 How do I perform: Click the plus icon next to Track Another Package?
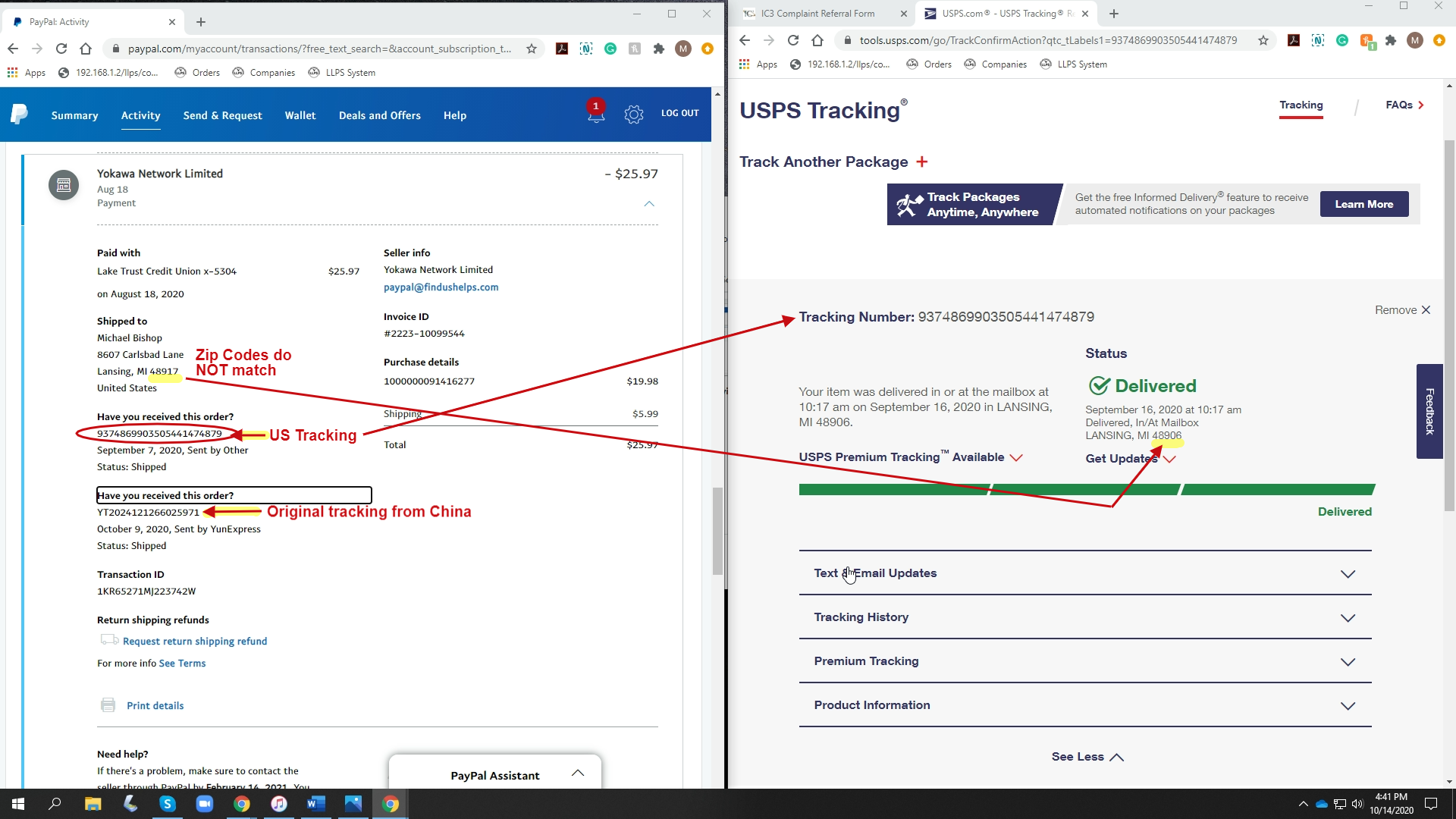pyautogui.click(x=922, y=162)
